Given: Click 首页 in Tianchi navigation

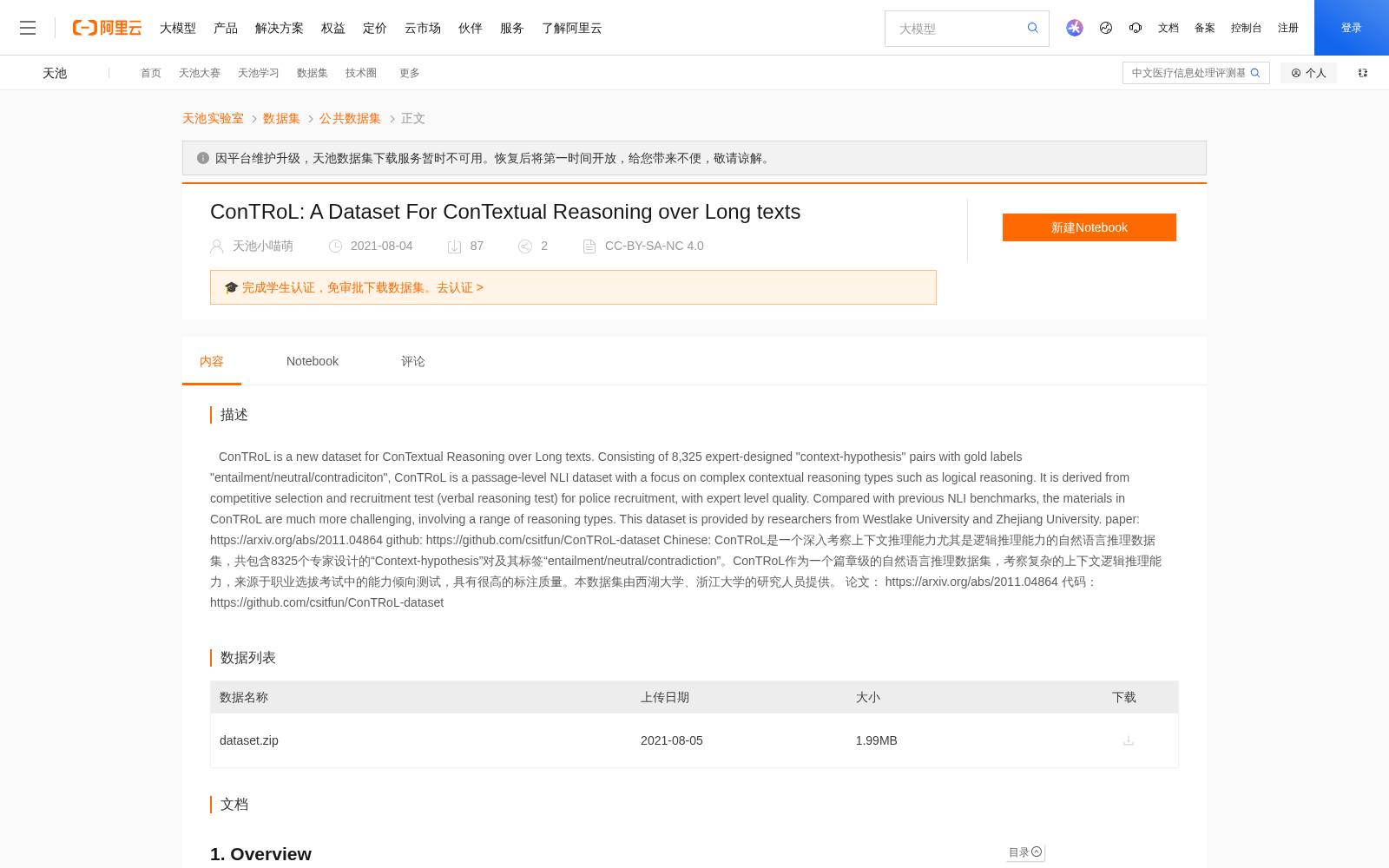Looking at the screenshot, I should (151, 73).
